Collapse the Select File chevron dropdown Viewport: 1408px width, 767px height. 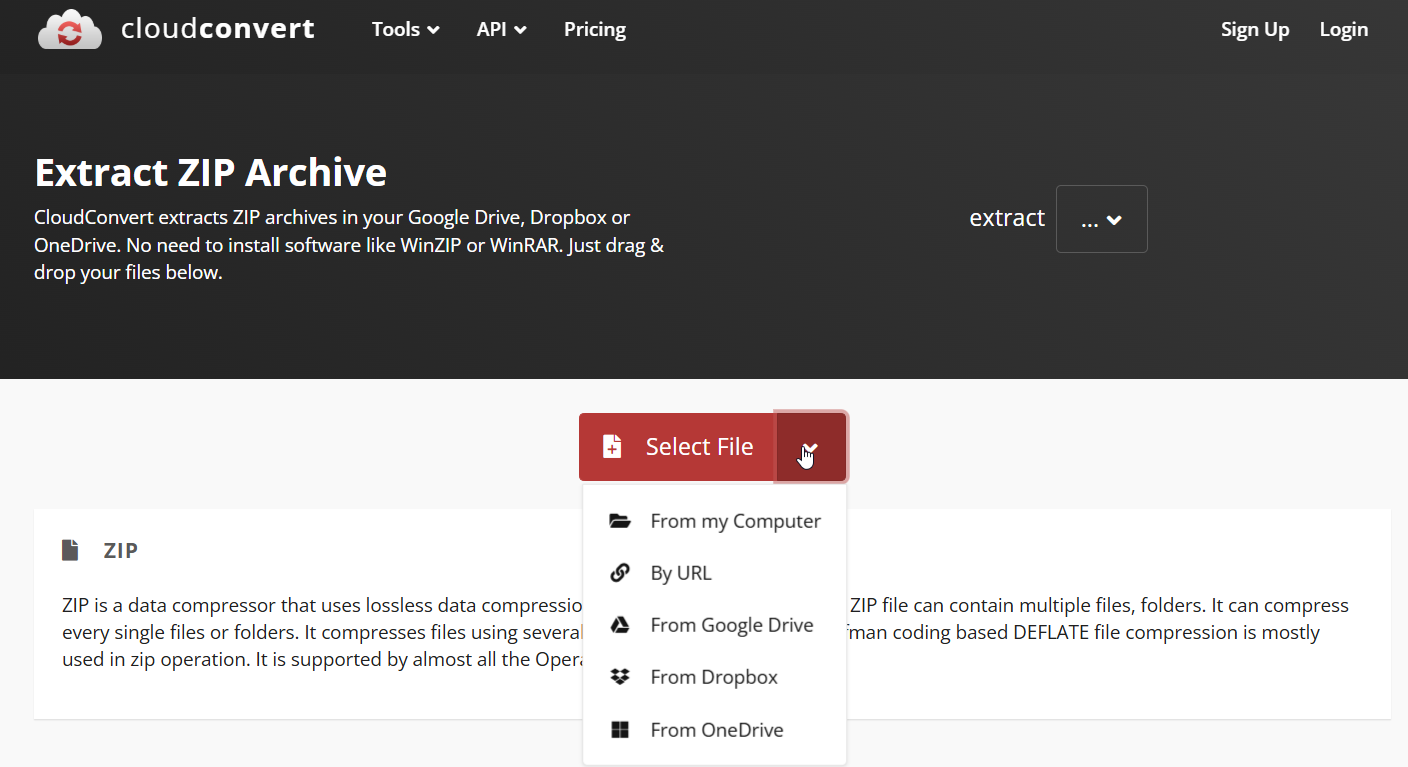click(809, 446)
